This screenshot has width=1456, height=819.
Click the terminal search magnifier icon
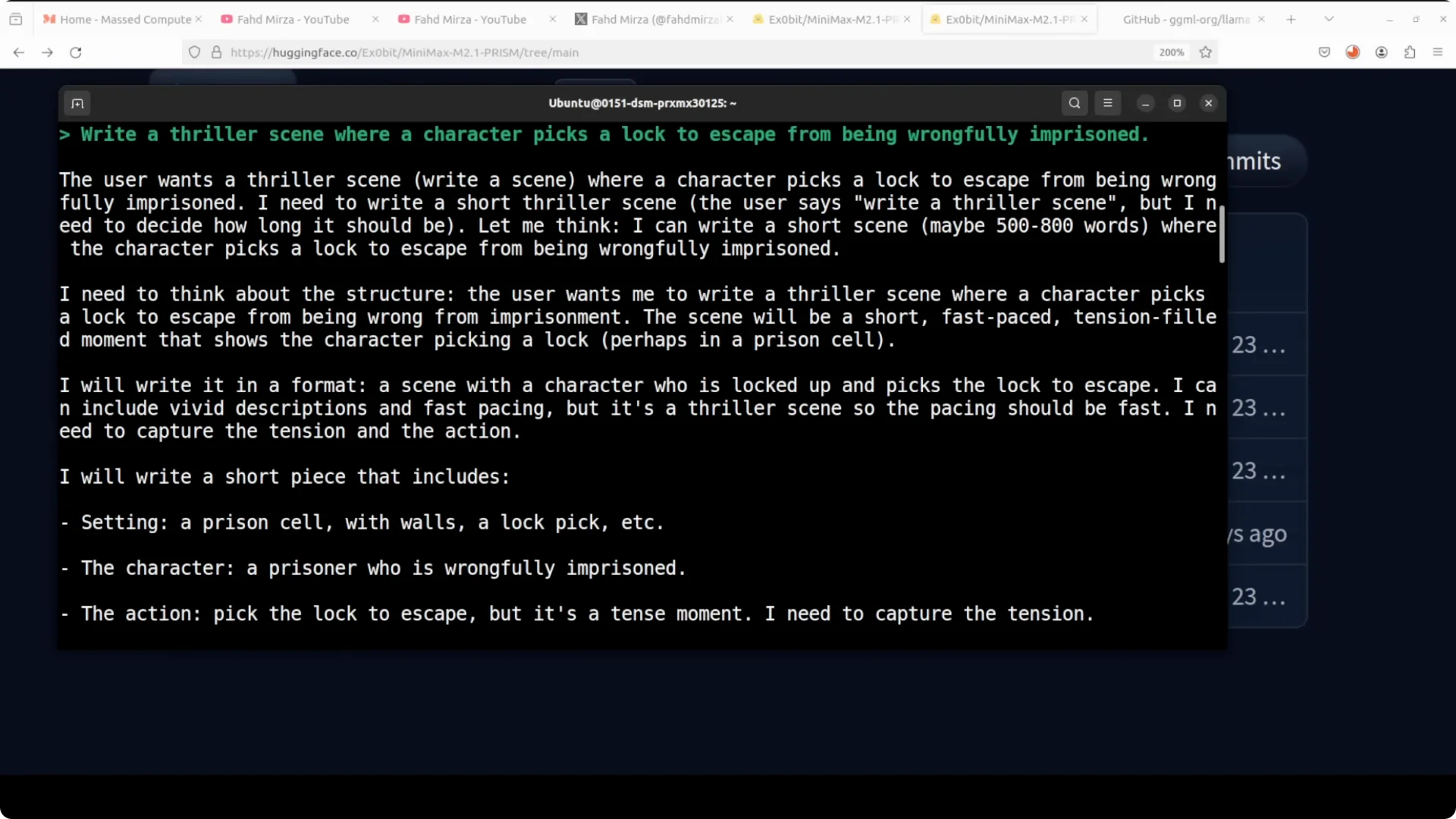pyautogui.click(x=1074, y=103)
